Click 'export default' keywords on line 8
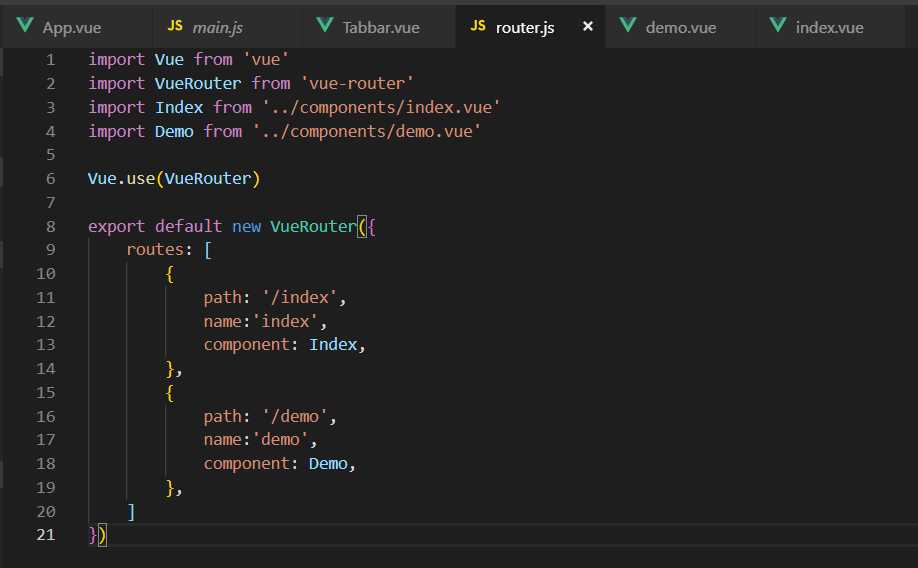 coord(155,227)
